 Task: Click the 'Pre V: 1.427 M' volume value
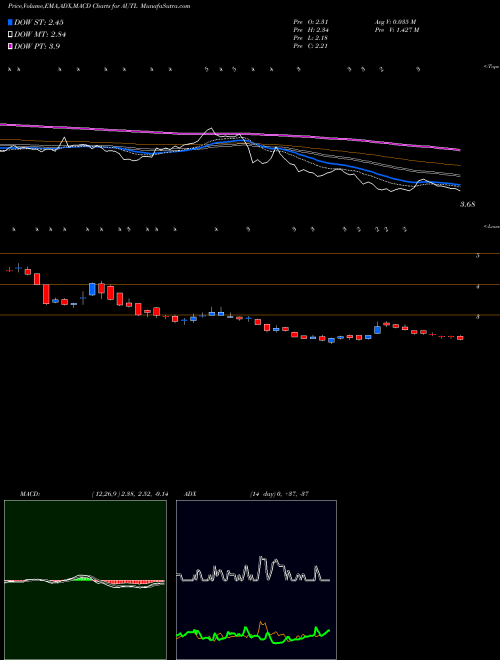pos(396,30)
